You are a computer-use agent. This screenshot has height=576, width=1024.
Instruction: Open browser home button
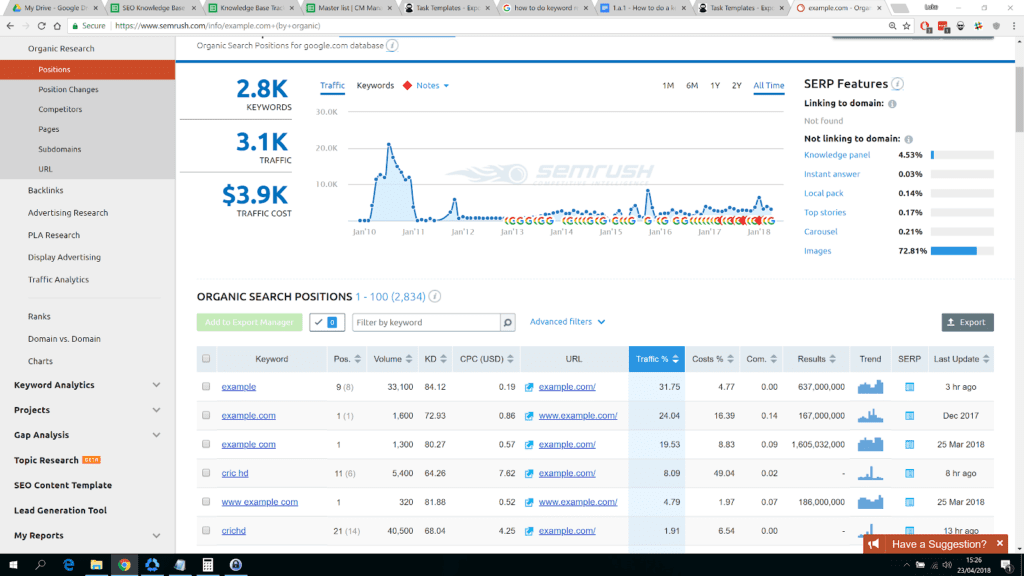click(57, 26)
